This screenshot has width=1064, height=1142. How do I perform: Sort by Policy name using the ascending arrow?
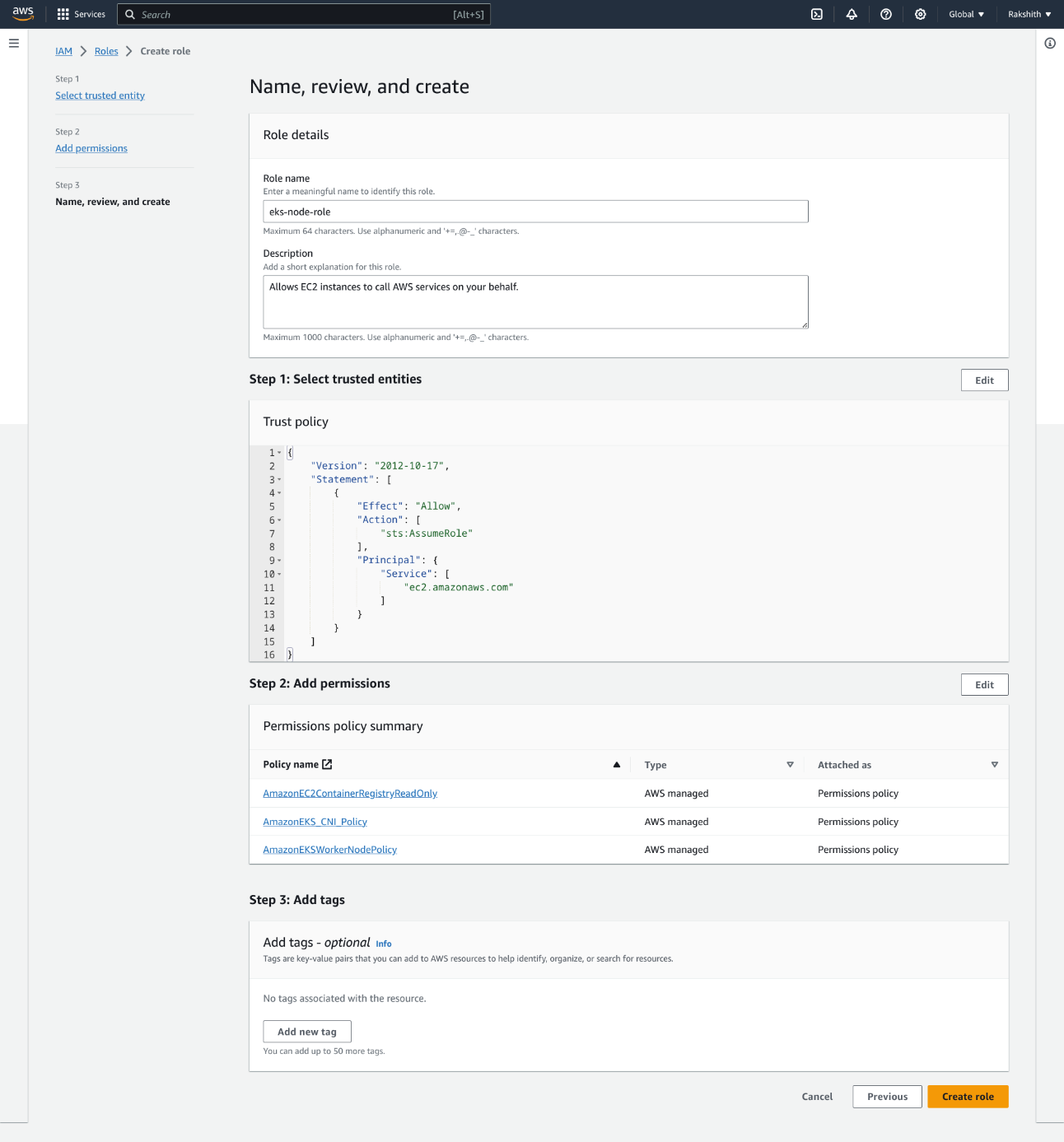[616, 765]
